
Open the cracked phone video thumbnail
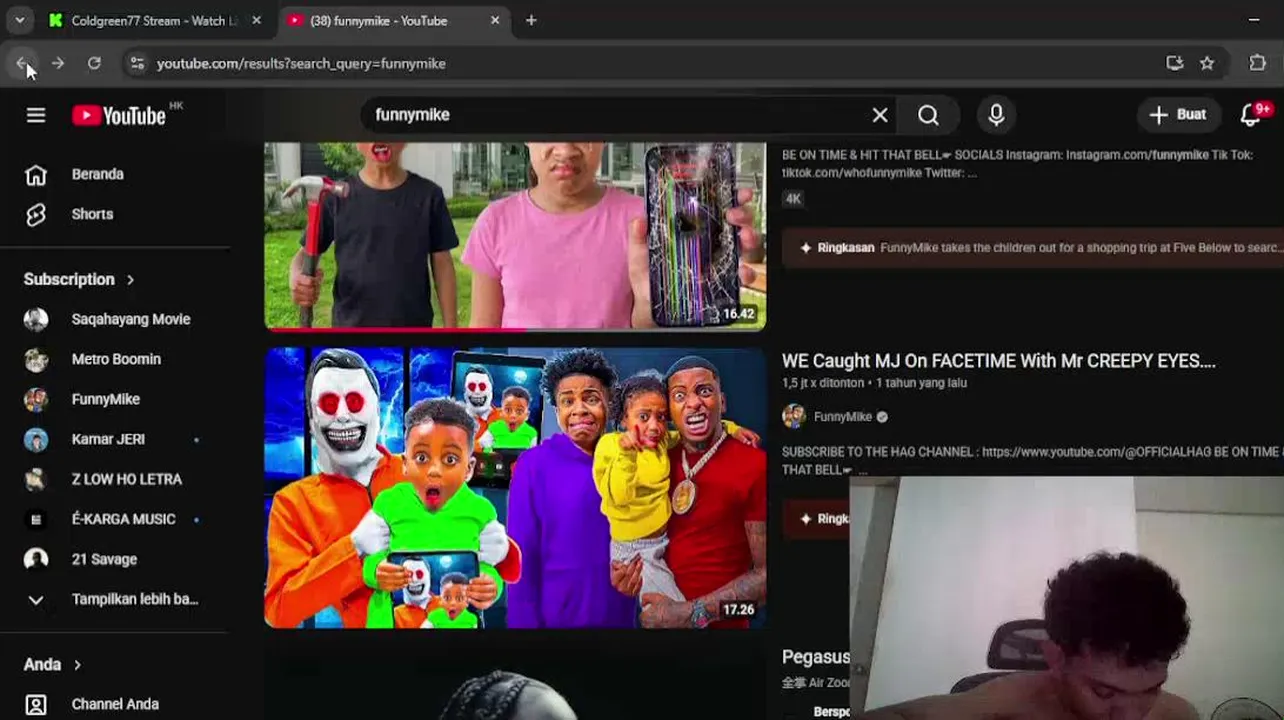[515, 236]
